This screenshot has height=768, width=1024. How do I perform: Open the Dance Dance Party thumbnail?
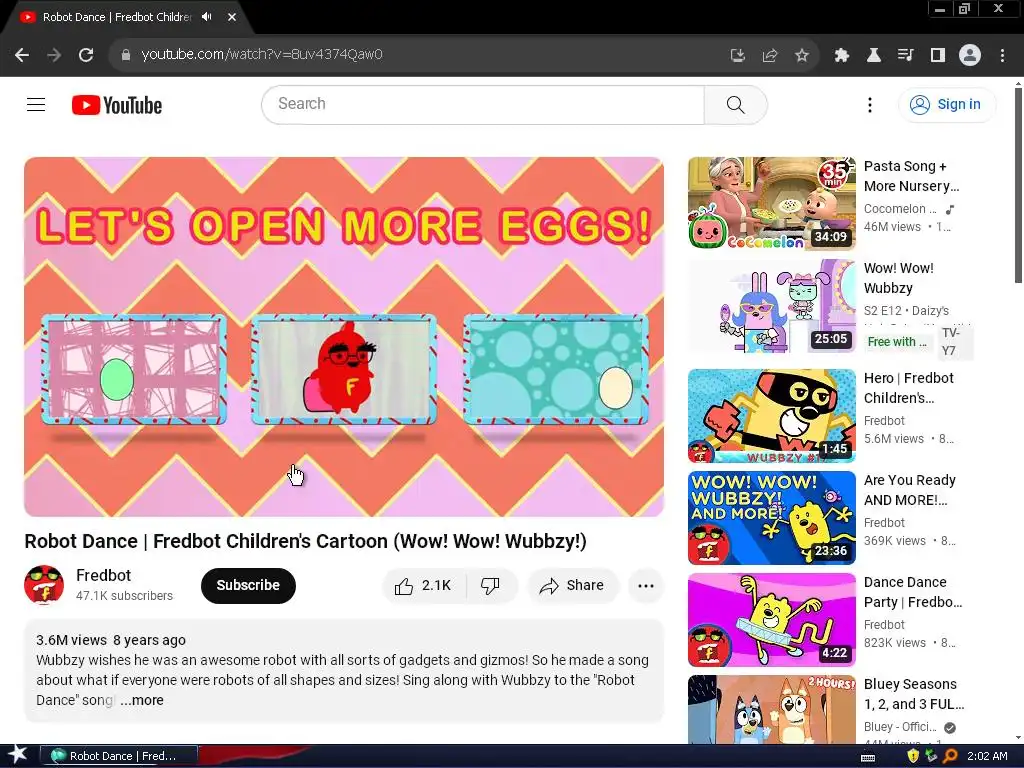(772, 619)
